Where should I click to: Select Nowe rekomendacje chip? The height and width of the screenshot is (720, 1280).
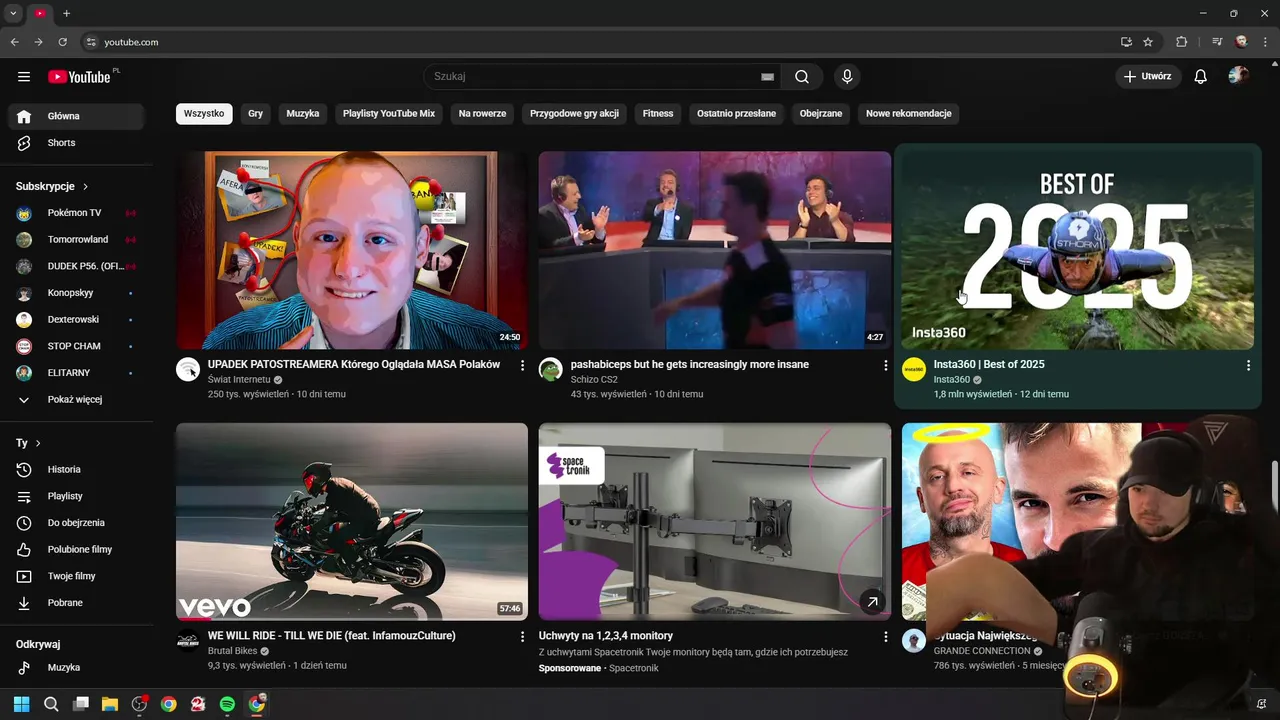(x=908, y=114)
